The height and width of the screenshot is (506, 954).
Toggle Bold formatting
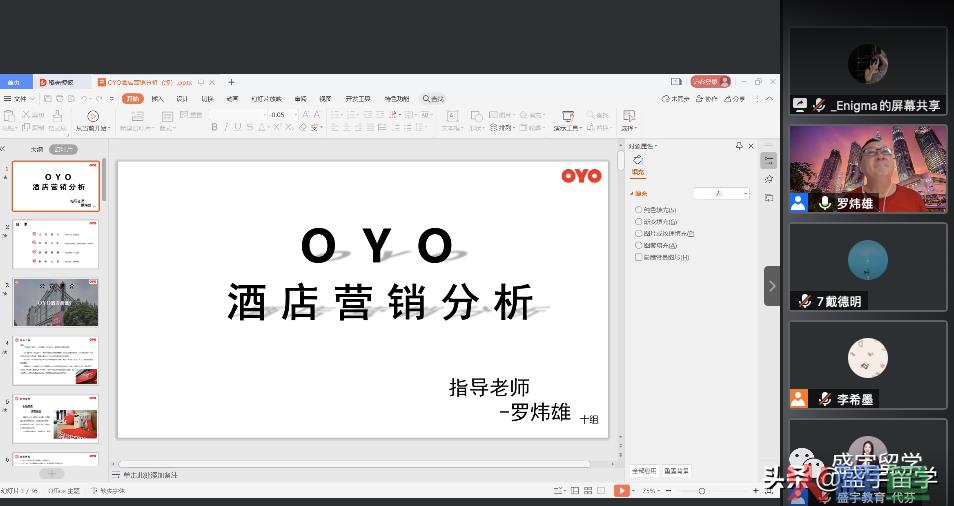coord(214,127)
